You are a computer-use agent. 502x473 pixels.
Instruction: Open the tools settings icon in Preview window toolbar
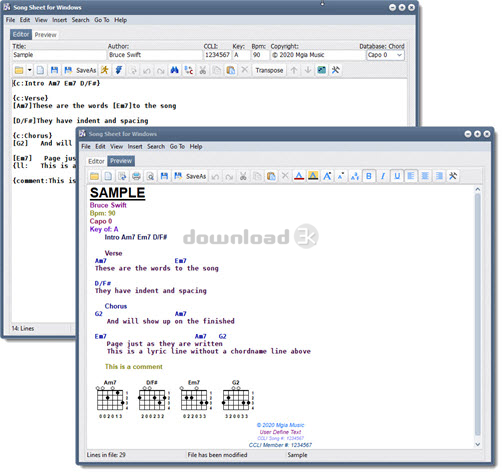point(453,176)
